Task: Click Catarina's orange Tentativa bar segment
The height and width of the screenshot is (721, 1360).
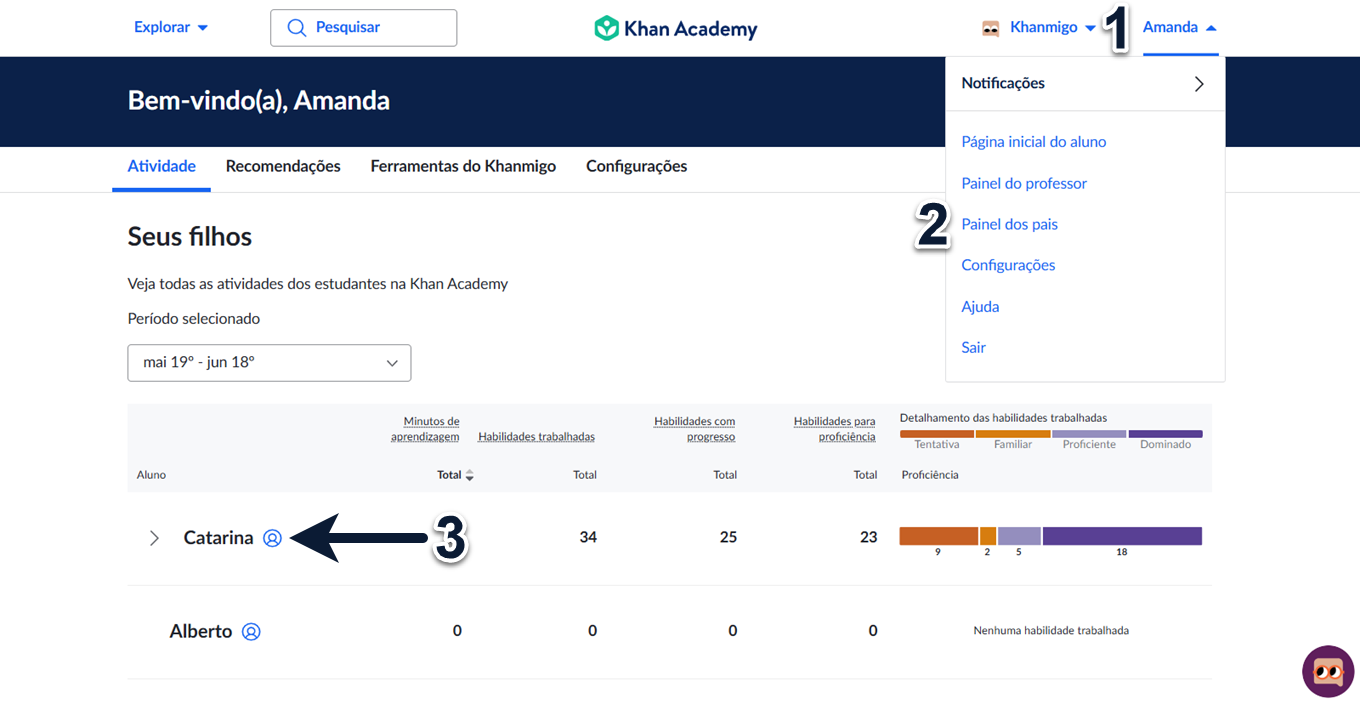Action: [938, 536]
